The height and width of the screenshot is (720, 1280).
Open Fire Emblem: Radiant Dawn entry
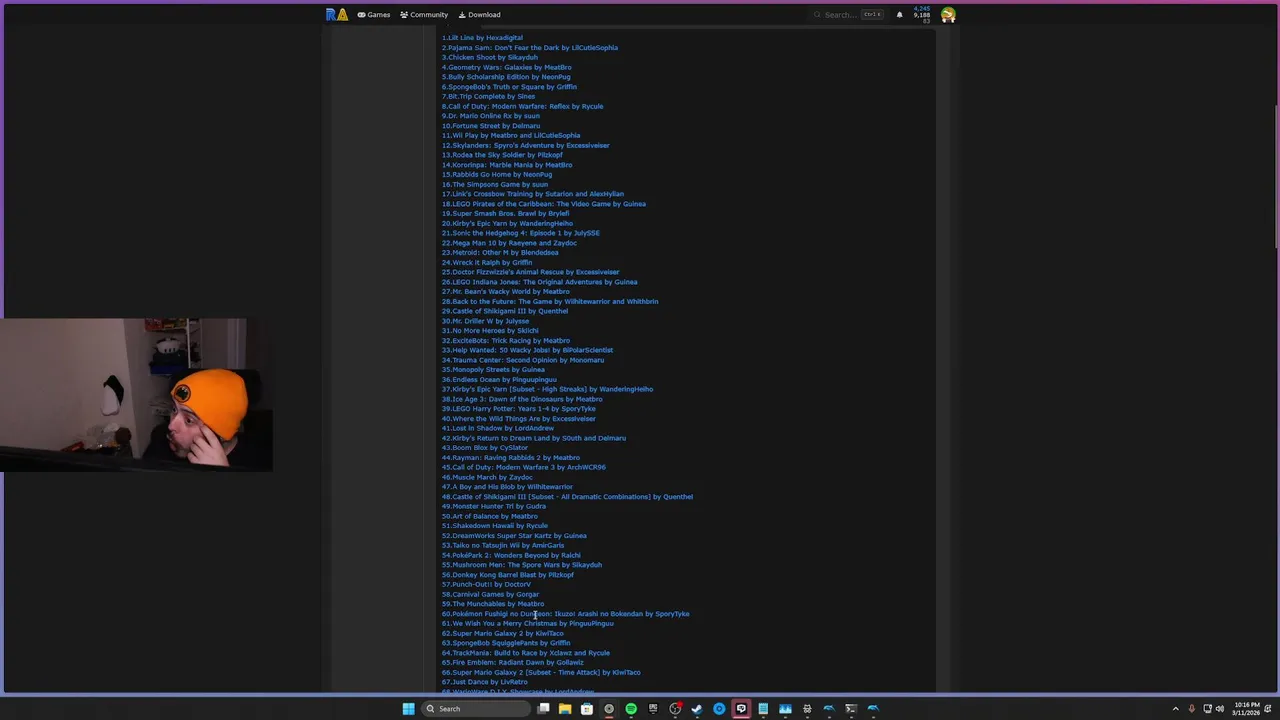(x=513, y=662)
